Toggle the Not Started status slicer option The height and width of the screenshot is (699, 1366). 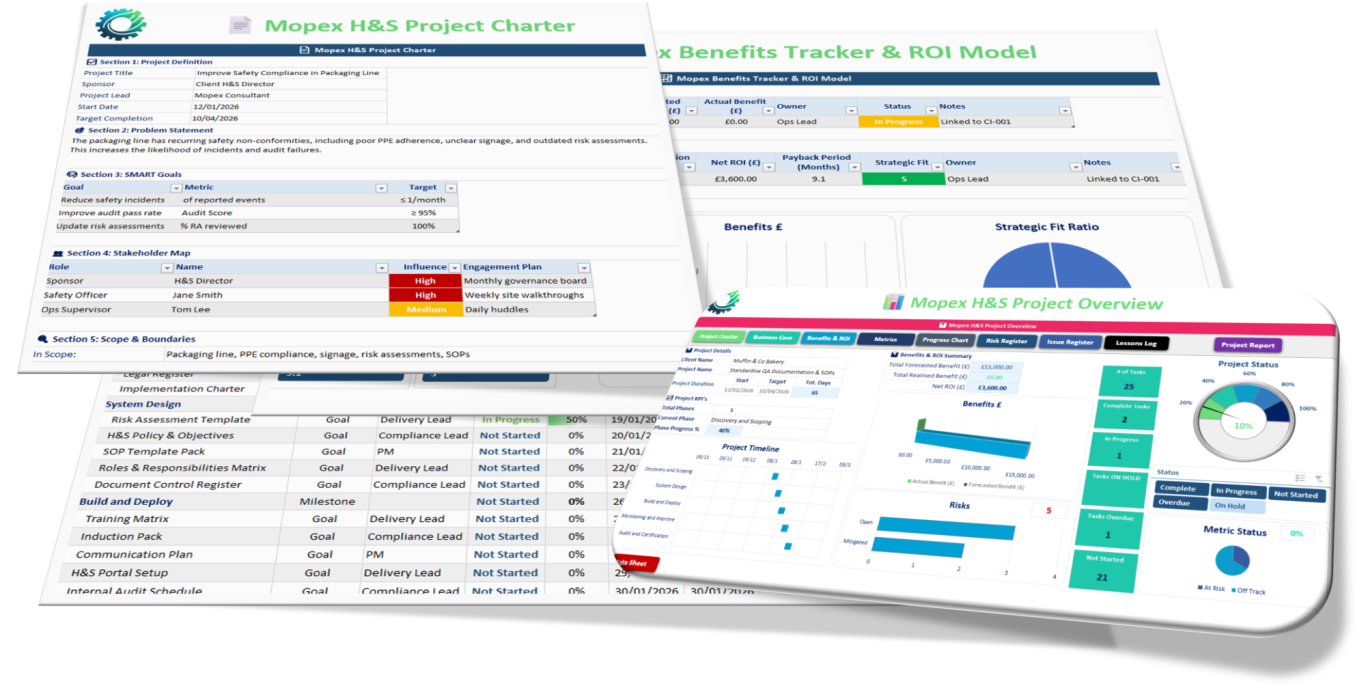(x=1297, y=494)
